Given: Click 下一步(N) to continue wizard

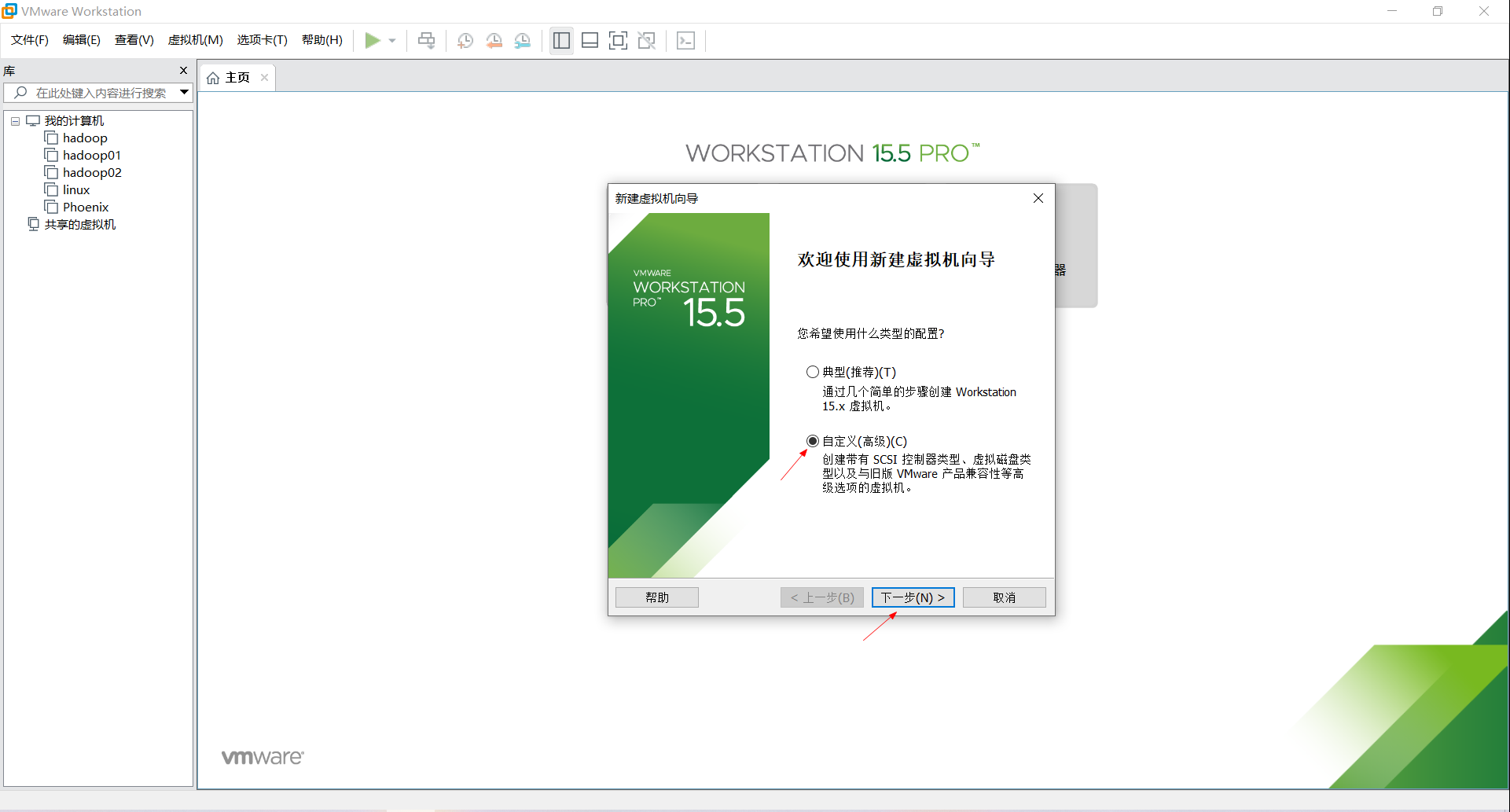Looking at the screenshot, I should tap(913, 597).
